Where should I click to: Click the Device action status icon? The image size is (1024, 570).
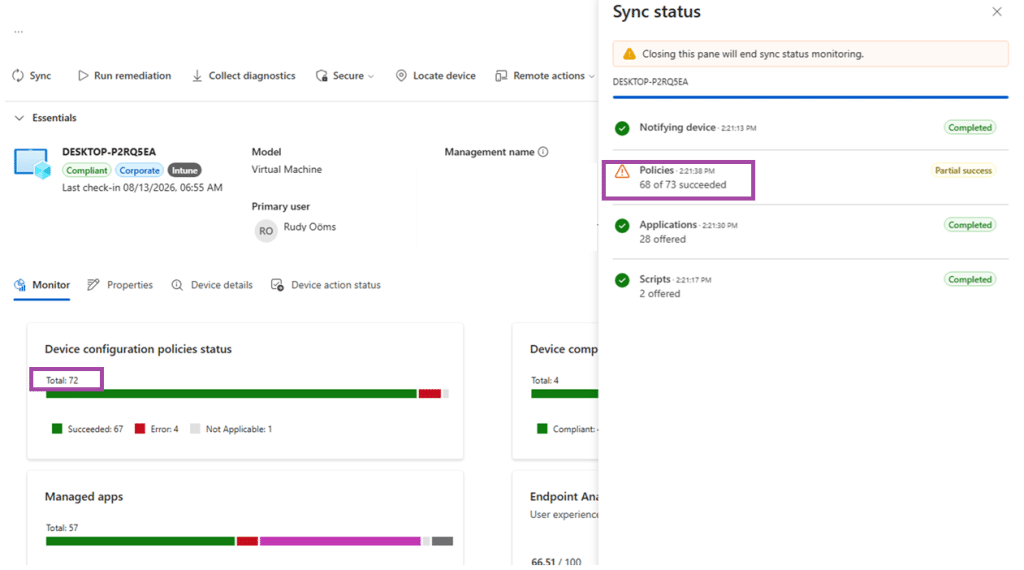(277, 285)
